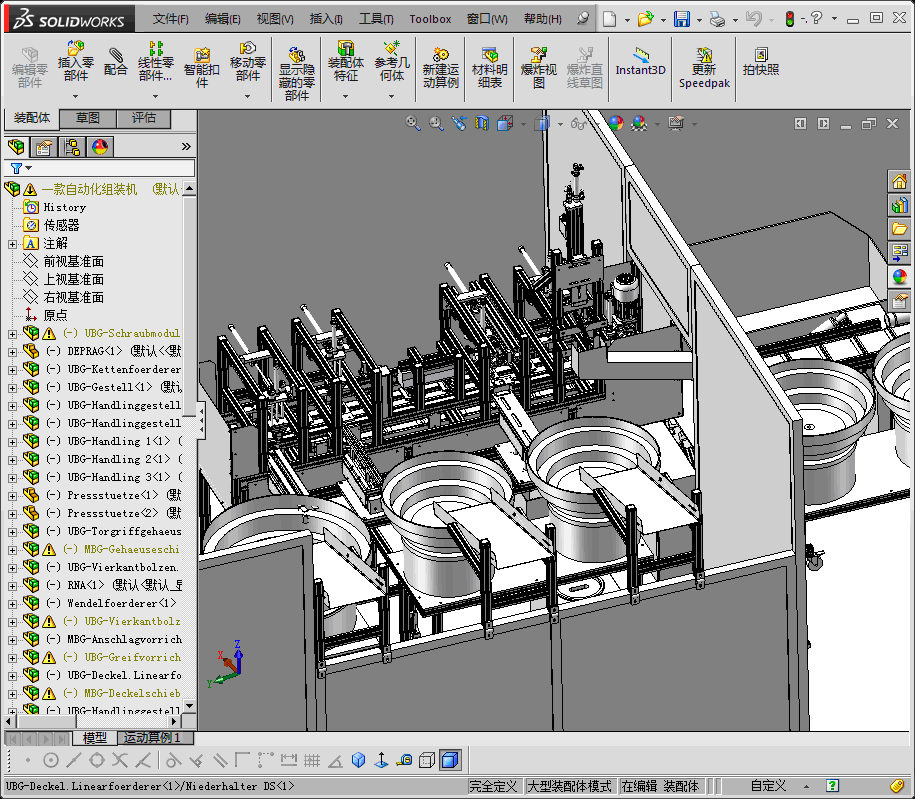
Task: Select the Mate (配合) tool
Action: pos(116,58)
